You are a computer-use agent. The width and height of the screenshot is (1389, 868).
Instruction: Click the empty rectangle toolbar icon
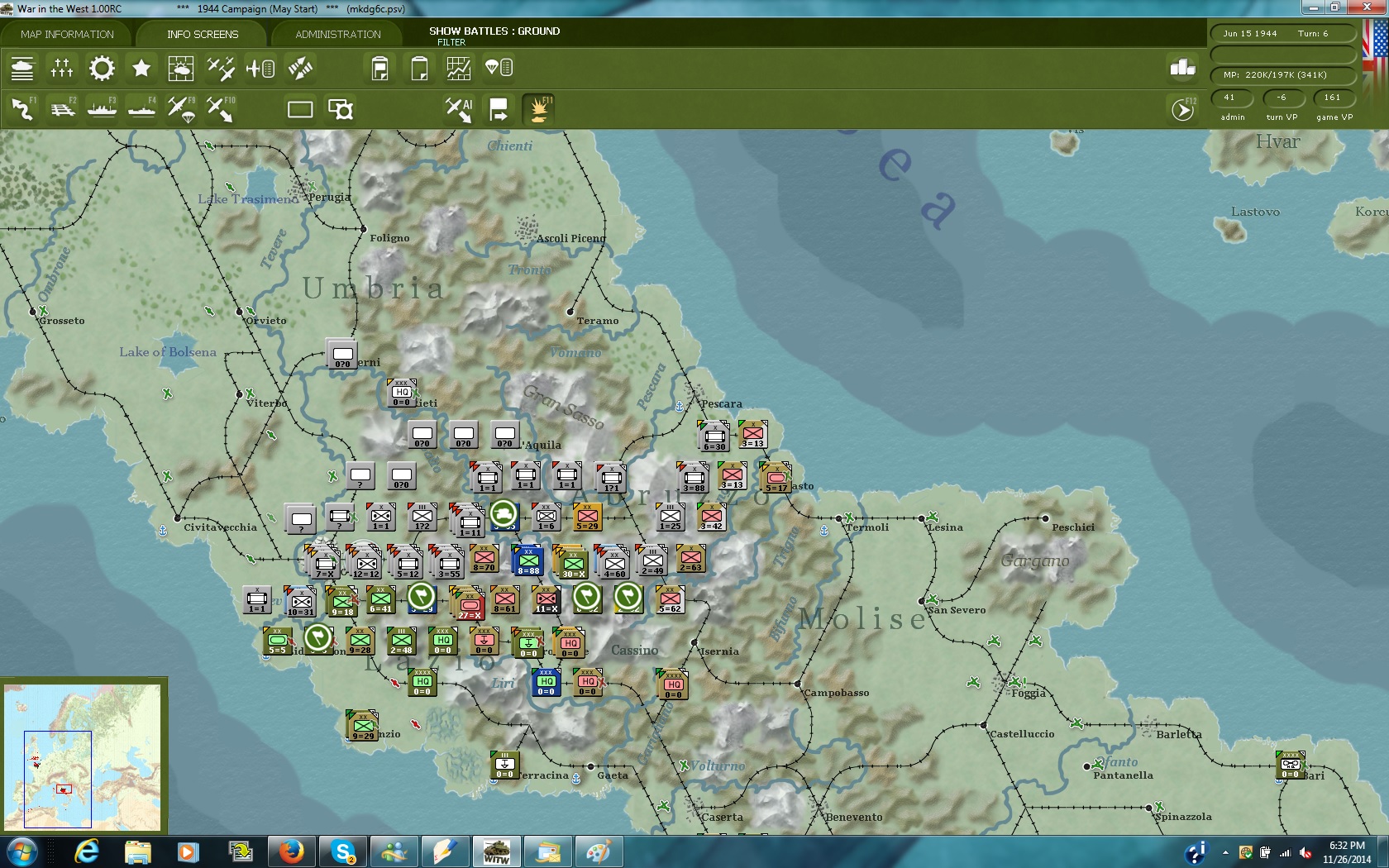point(300,109)
